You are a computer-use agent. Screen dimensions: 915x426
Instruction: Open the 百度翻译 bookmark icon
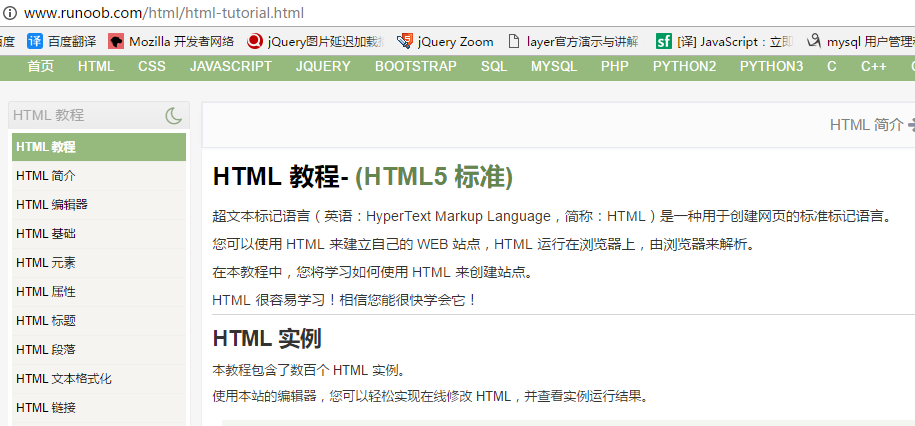[35, 42]
